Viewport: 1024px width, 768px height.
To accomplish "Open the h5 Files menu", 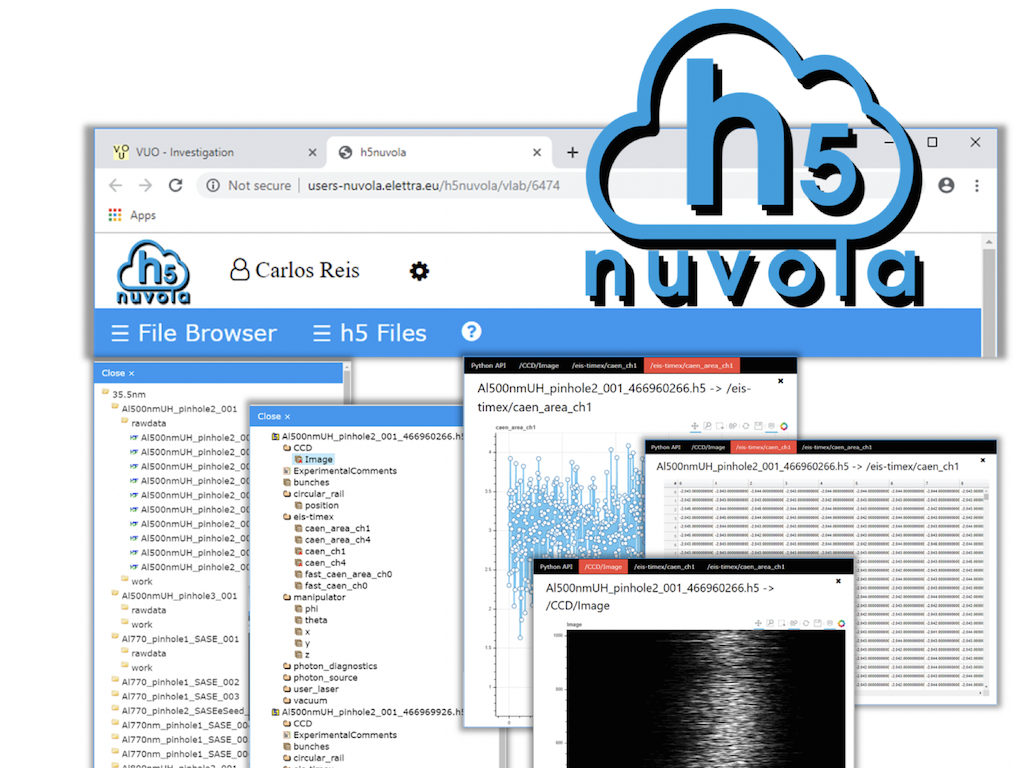I will 370,333.
